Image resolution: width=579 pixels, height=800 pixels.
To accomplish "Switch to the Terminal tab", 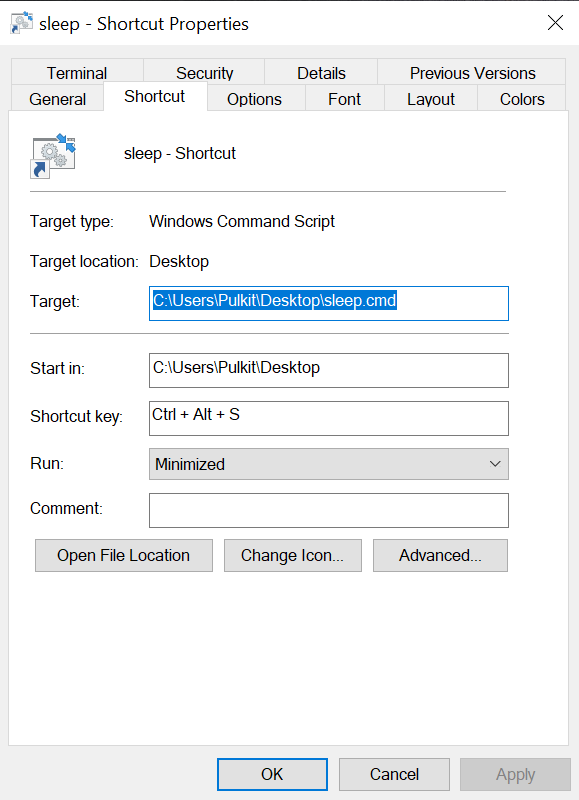I will [77, 73].
